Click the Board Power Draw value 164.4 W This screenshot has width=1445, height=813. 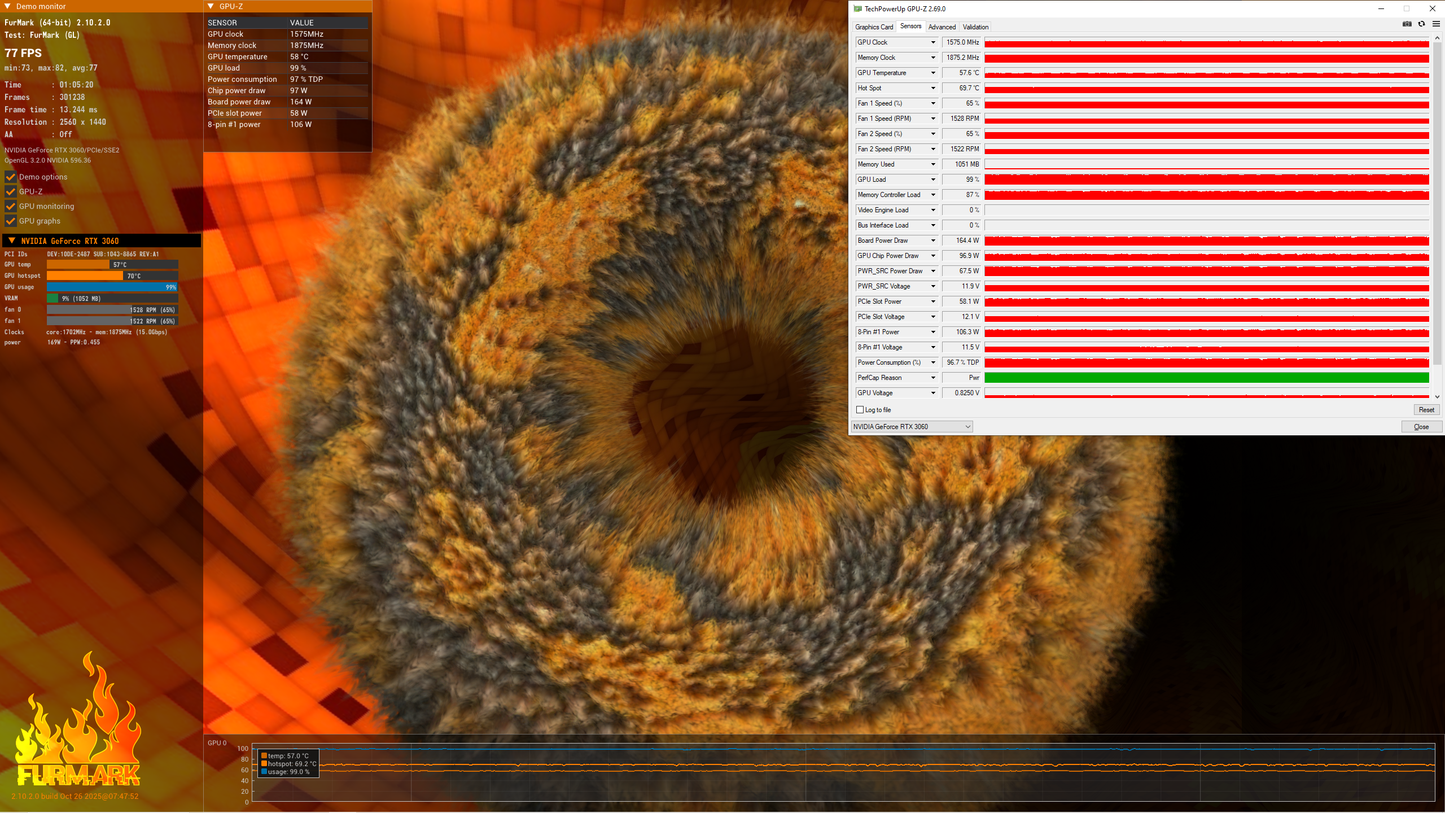(961, 241)
